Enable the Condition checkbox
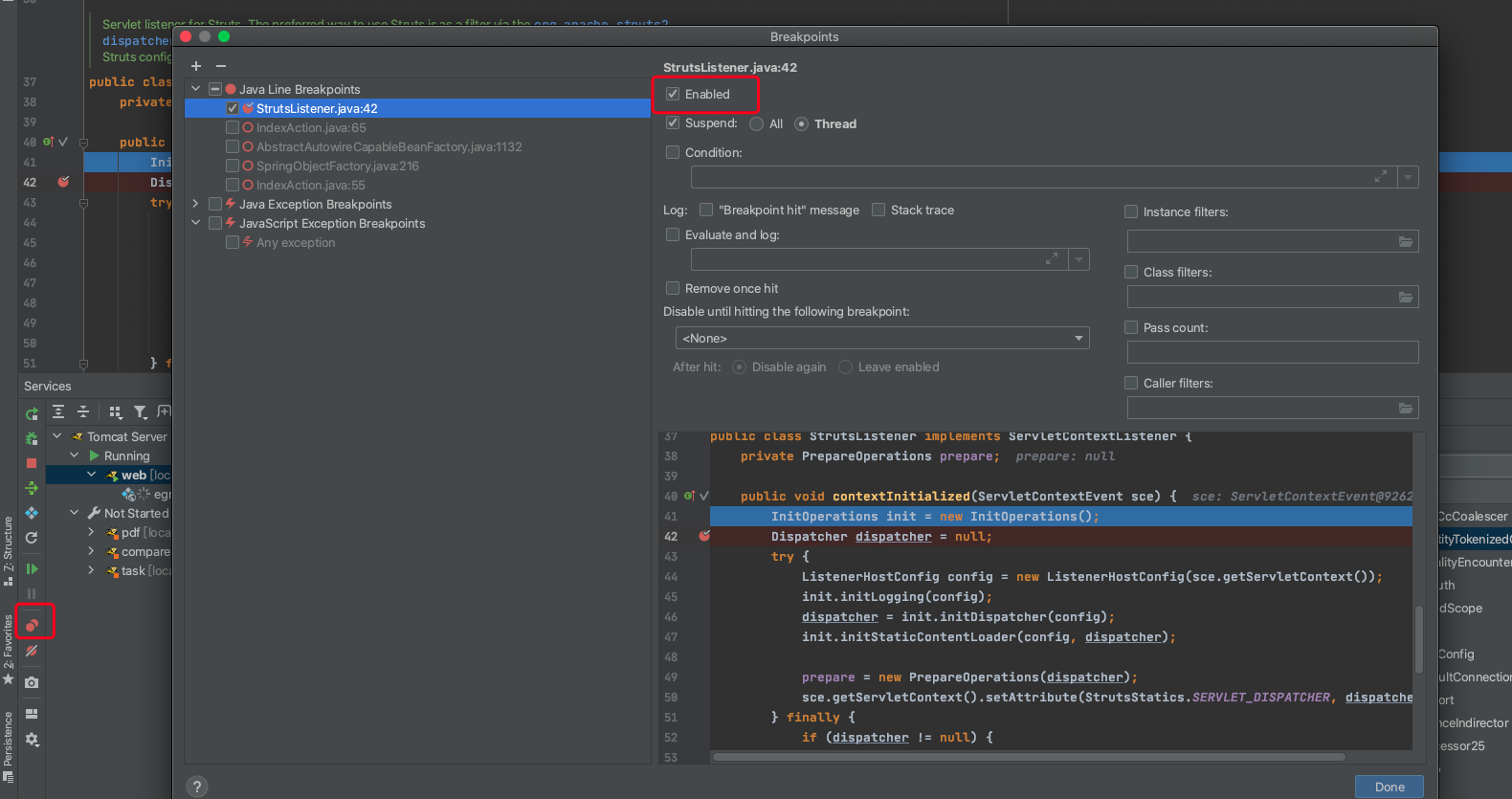The width and height of the screenshot is (1512, 799). point(673,152)
